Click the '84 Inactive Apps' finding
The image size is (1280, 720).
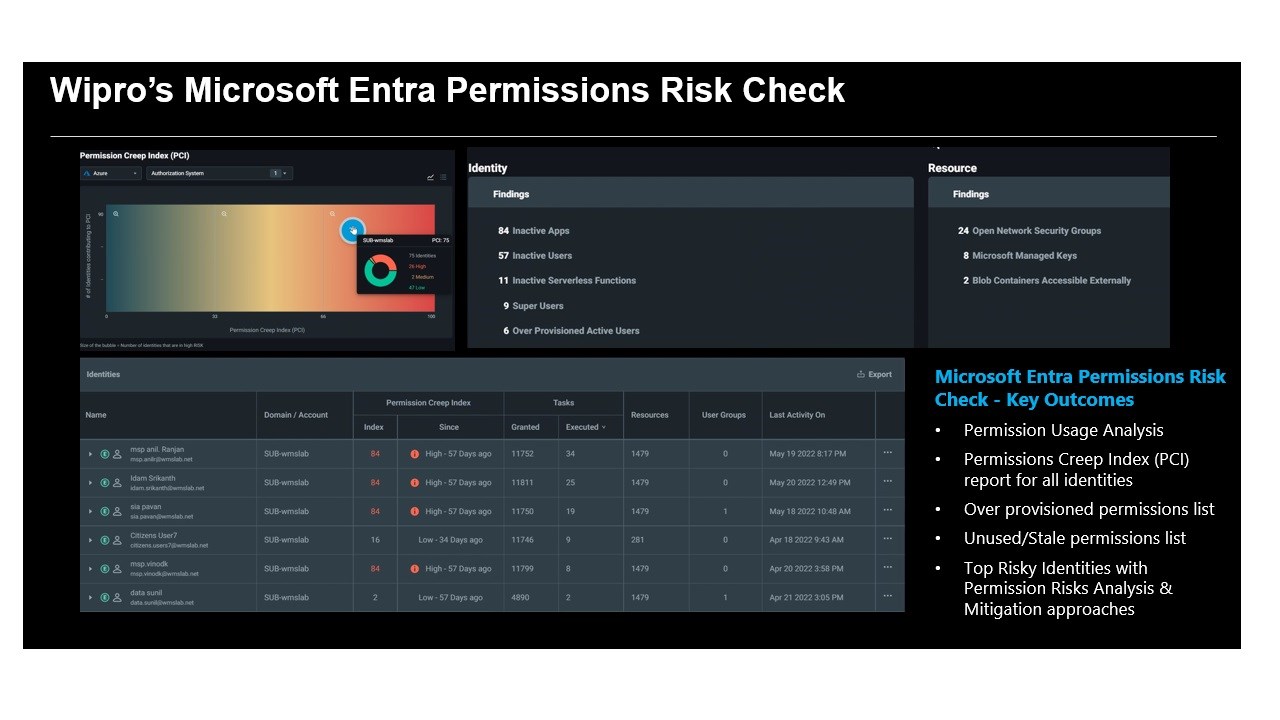(534, 231)
